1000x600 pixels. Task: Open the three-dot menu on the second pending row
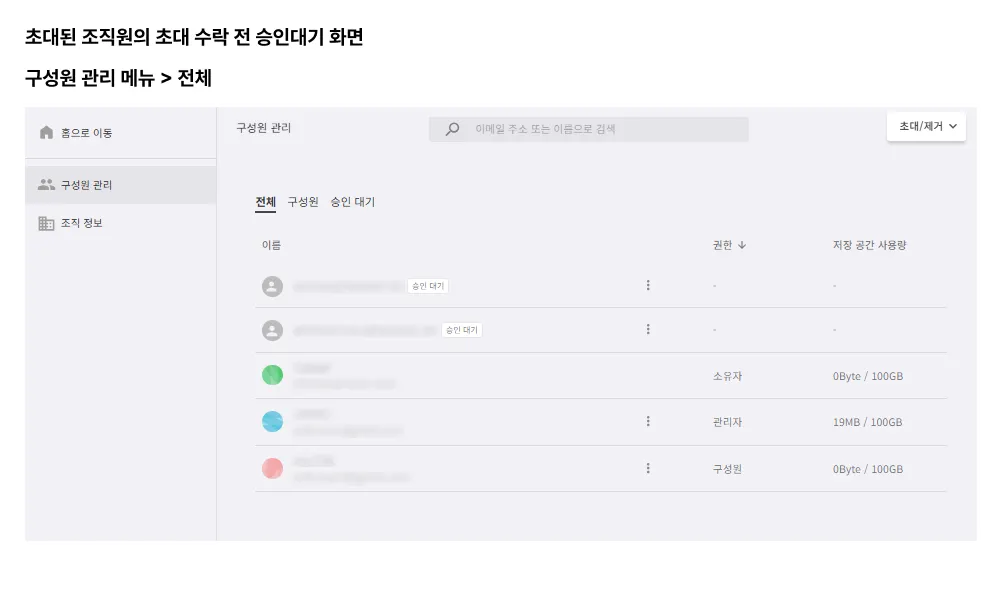[648, 329]
